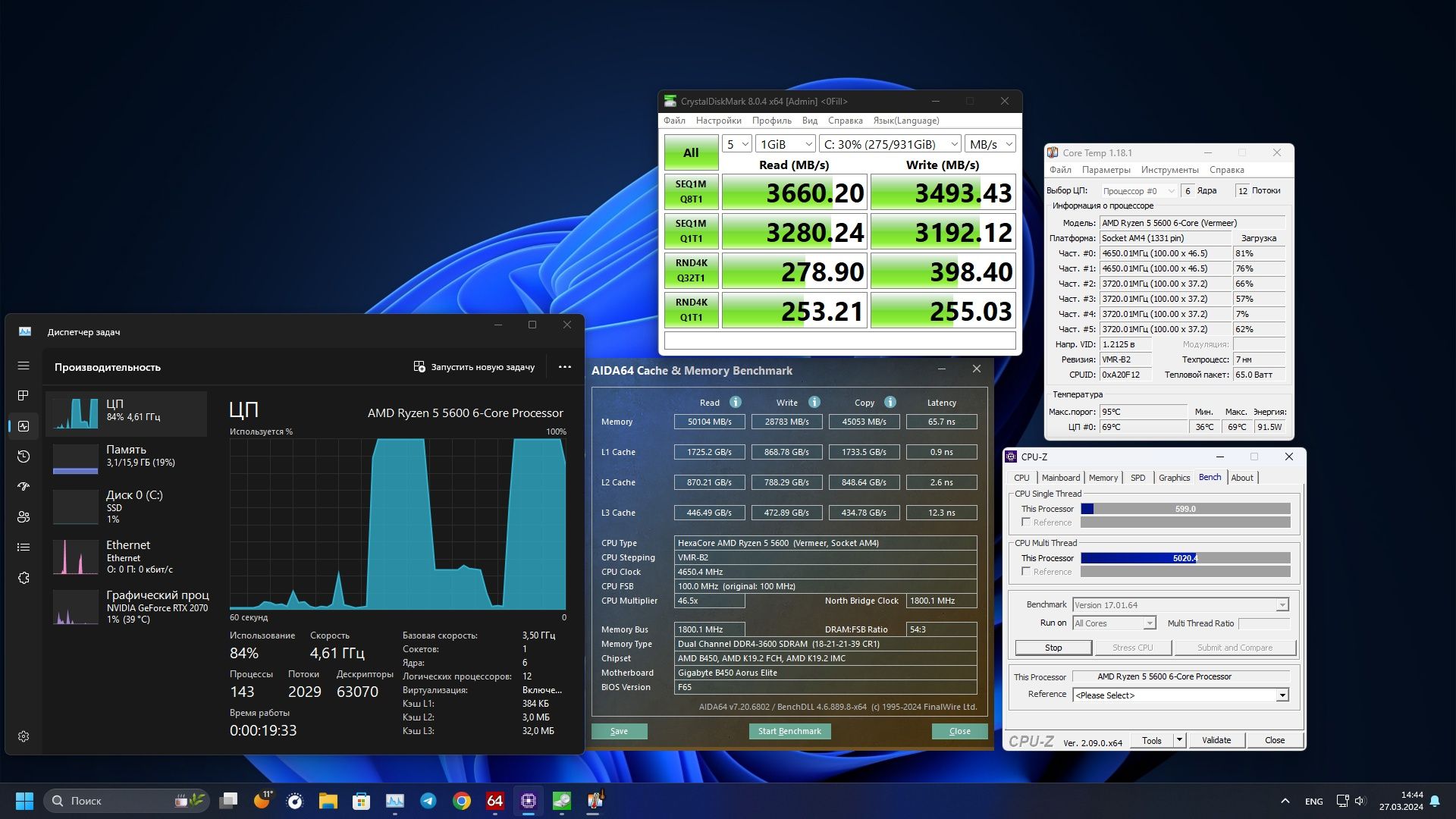
Task: Open File Explorer from taskbar
Action: [x=328, y=801]
